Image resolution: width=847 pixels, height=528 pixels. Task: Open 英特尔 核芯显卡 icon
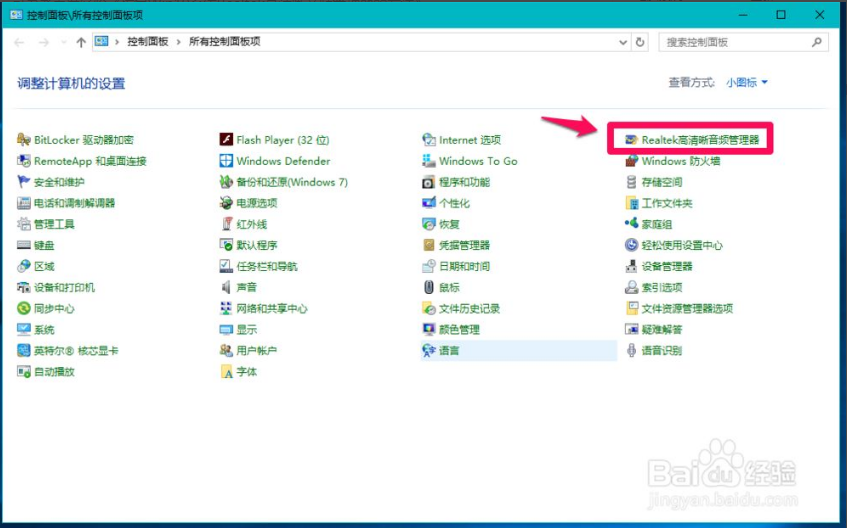[x=24, y=351]
